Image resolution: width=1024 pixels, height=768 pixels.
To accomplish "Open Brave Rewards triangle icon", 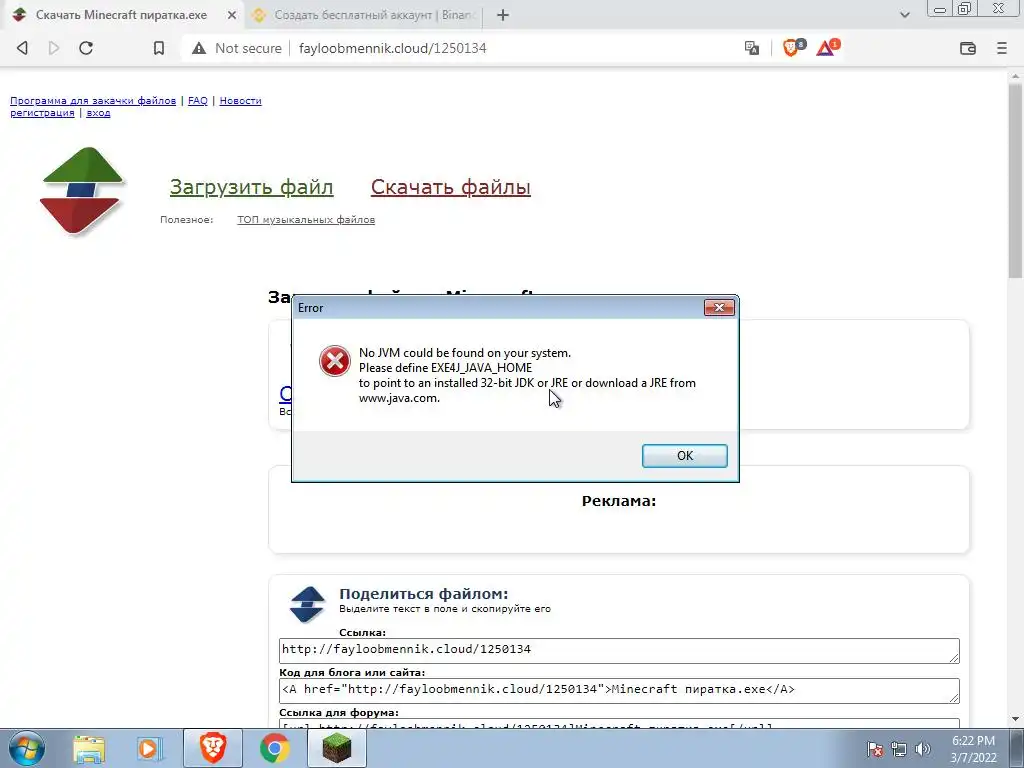I will (x=827, y=47).
